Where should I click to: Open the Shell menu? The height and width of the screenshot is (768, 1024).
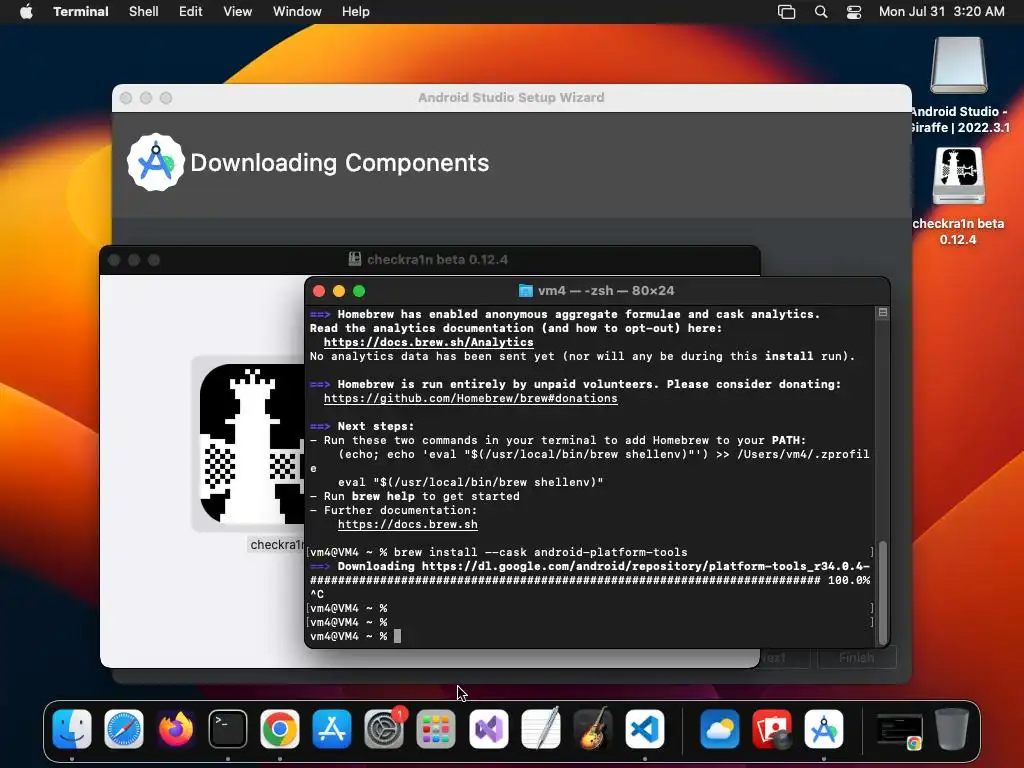click(144, 12)
